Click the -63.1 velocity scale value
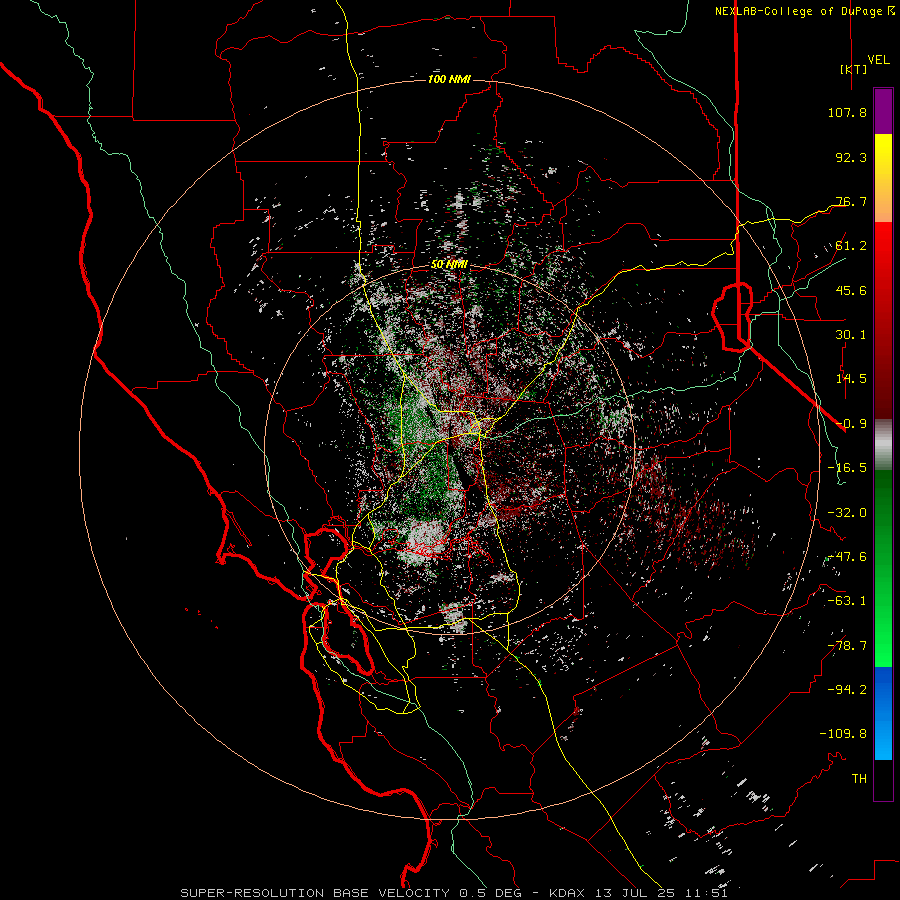This screenshot has height=900, width=900. [847, 601]
